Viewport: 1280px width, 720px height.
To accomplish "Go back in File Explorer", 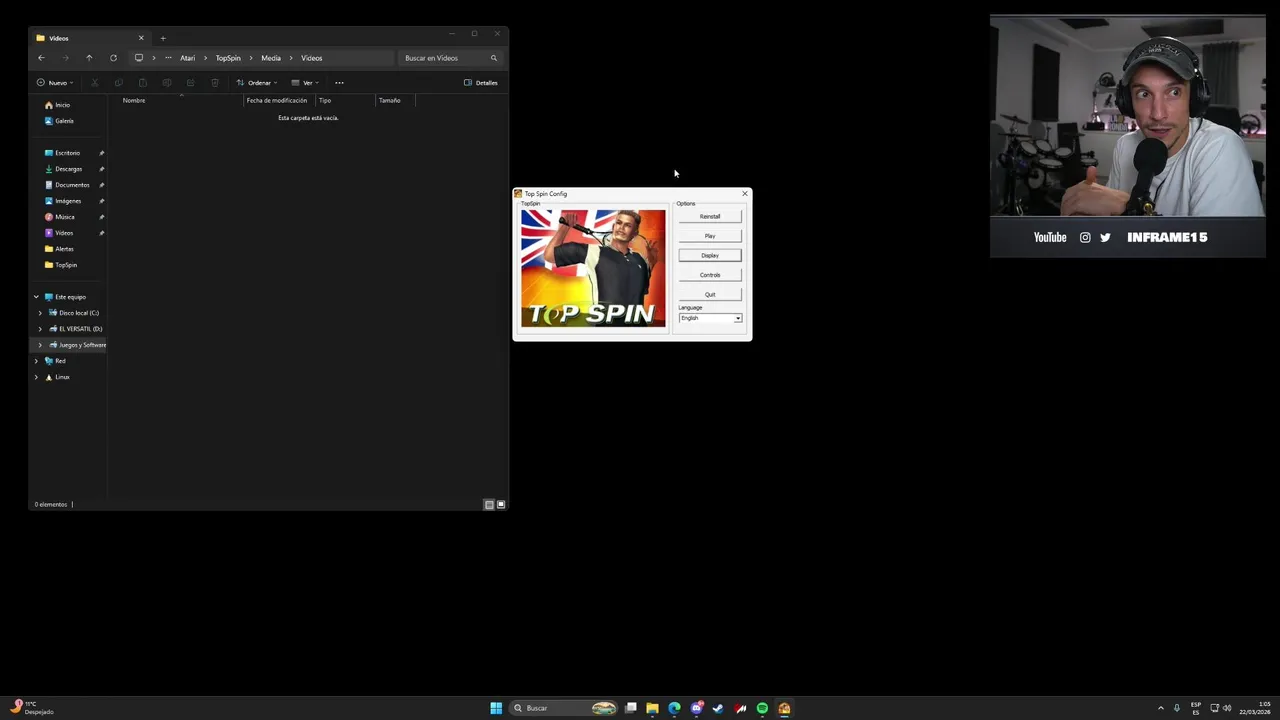I will pyautogui.click(x=41, y=58).
